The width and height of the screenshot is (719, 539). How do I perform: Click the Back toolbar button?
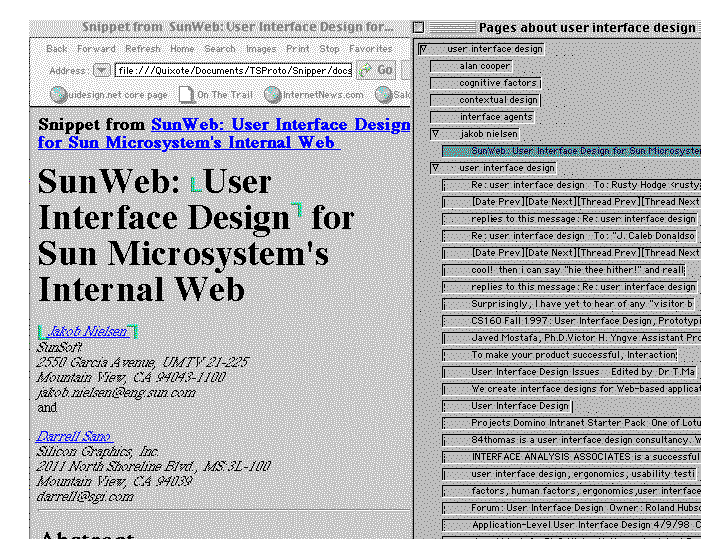(56, 49)
